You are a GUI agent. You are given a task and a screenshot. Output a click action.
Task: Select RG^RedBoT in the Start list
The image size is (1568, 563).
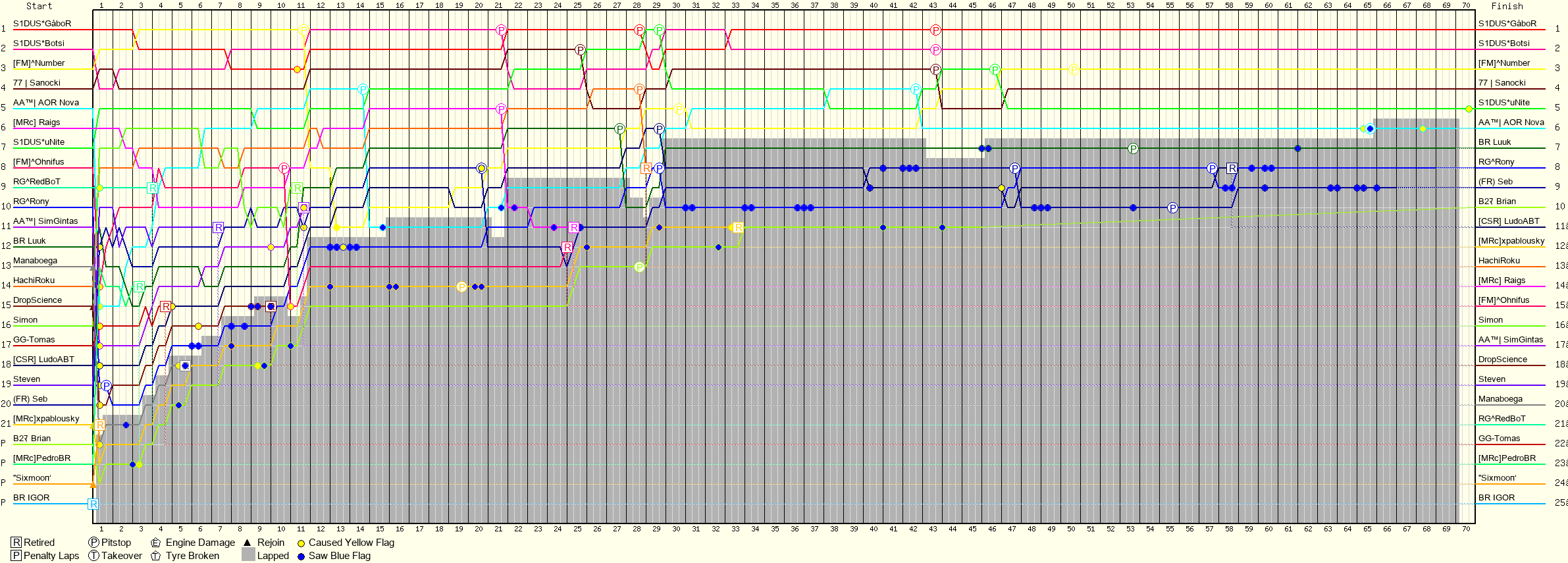pos(37,182)
